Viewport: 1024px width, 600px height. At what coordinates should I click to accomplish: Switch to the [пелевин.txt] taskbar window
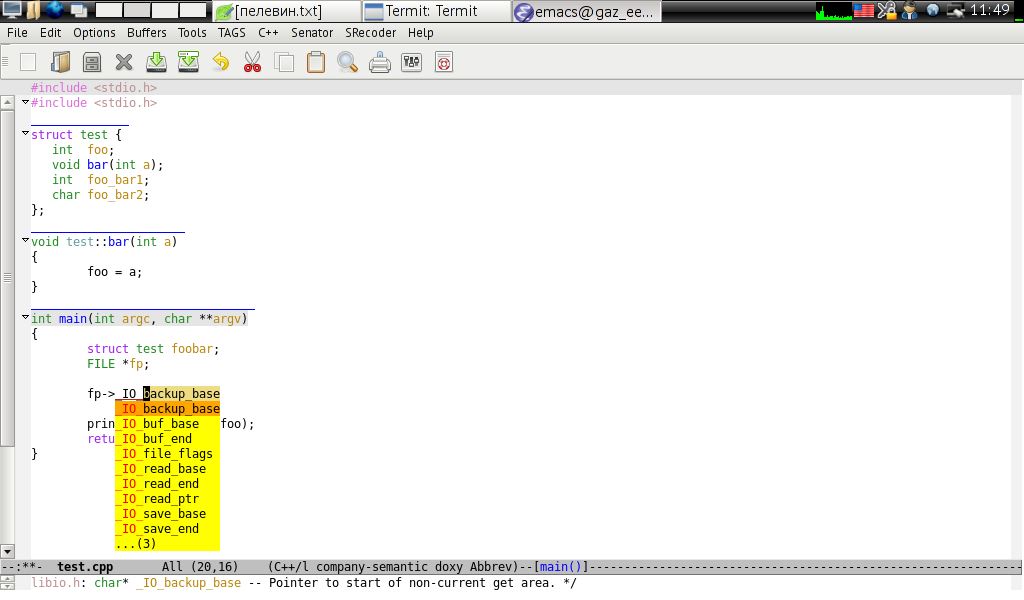point(287,11)
